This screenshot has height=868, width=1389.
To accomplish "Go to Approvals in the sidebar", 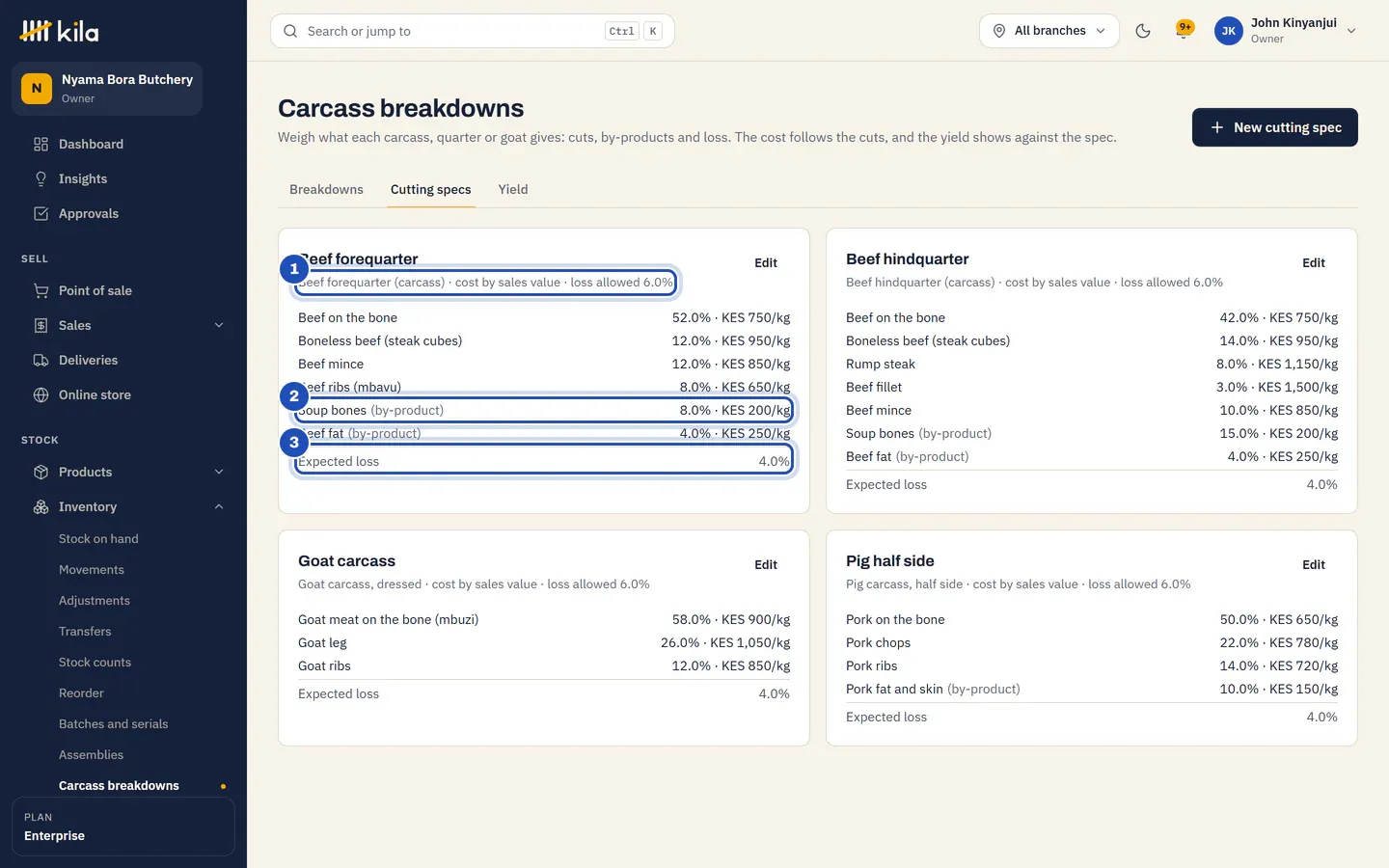I will click(123, 213).
